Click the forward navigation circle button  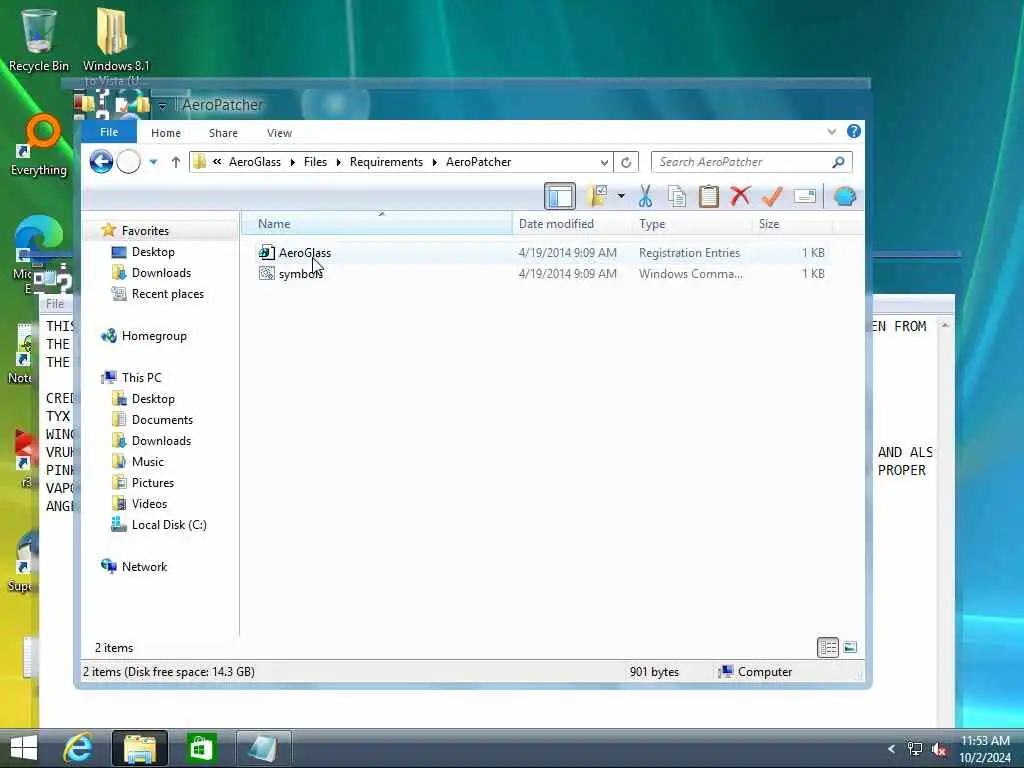pos(129,161)
